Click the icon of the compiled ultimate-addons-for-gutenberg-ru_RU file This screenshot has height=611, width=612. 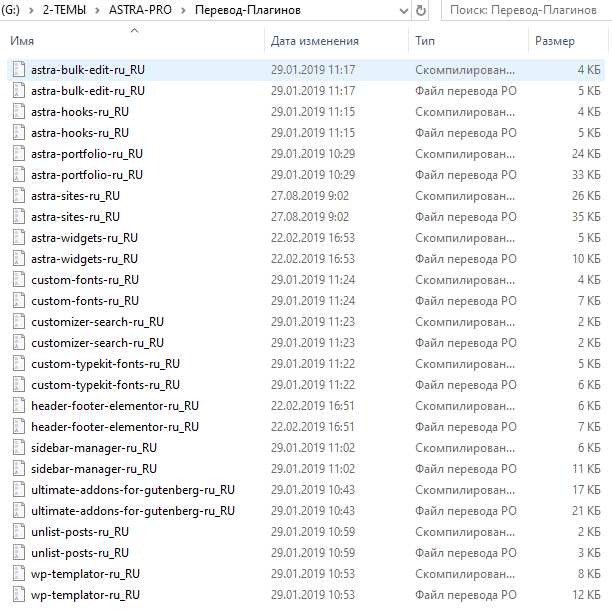pos(19,490)
